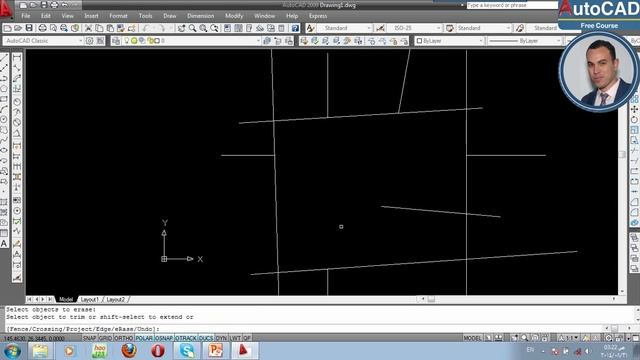Click the Paste icon in standard toolbar
This screenshot has width=640, height=360.
[x=110, y=28]
